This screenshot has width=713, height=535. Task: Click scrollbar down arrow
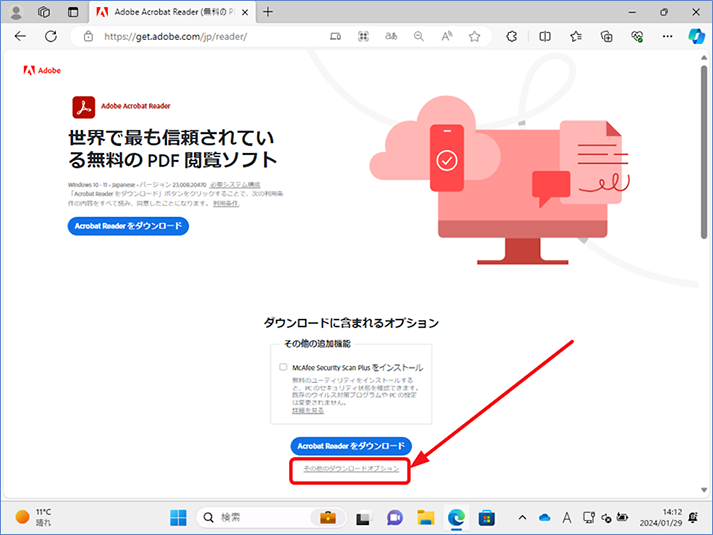(704, 490)
